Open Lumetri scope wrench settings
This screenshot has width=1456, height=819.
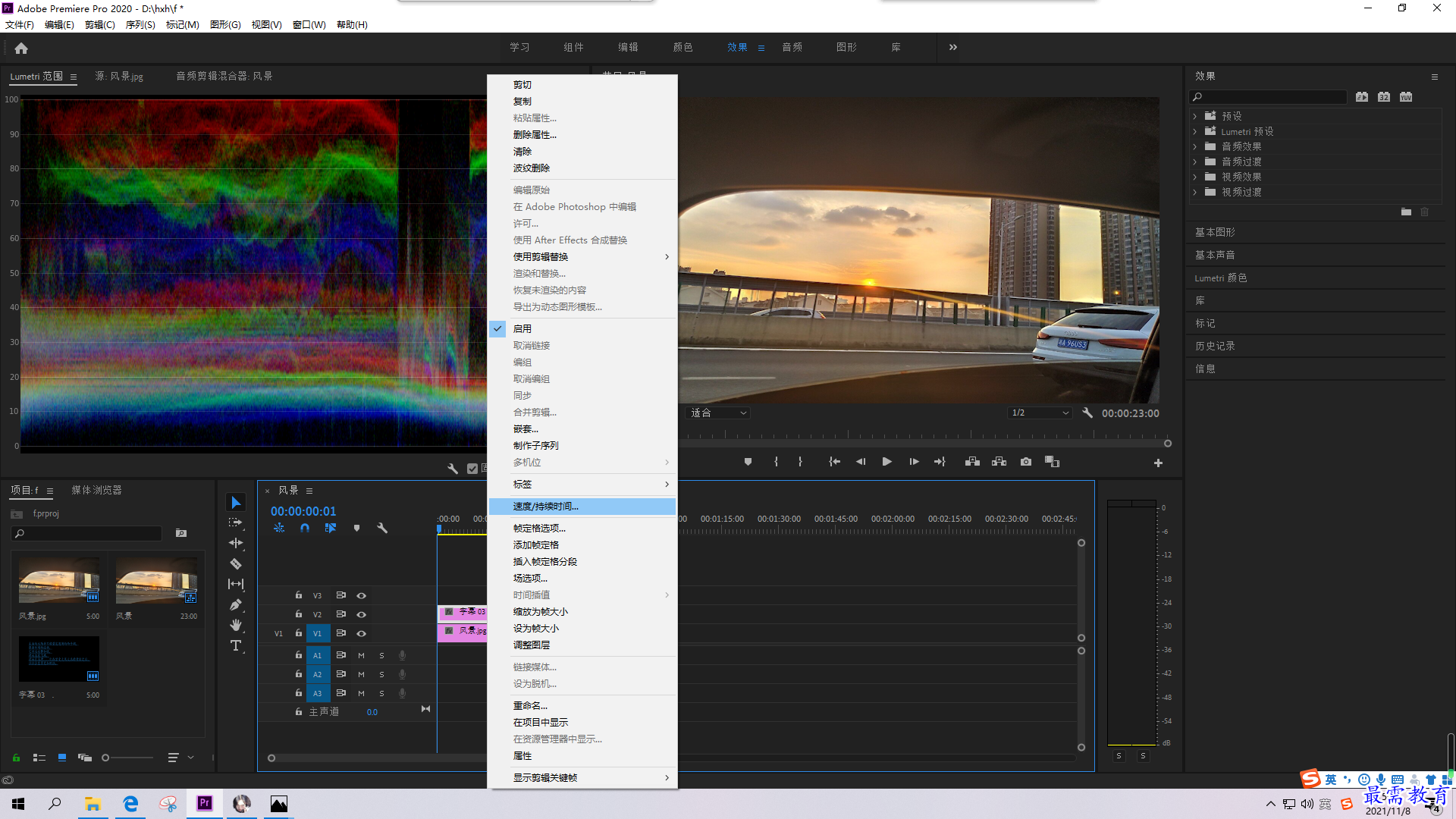tap(453, 469)
